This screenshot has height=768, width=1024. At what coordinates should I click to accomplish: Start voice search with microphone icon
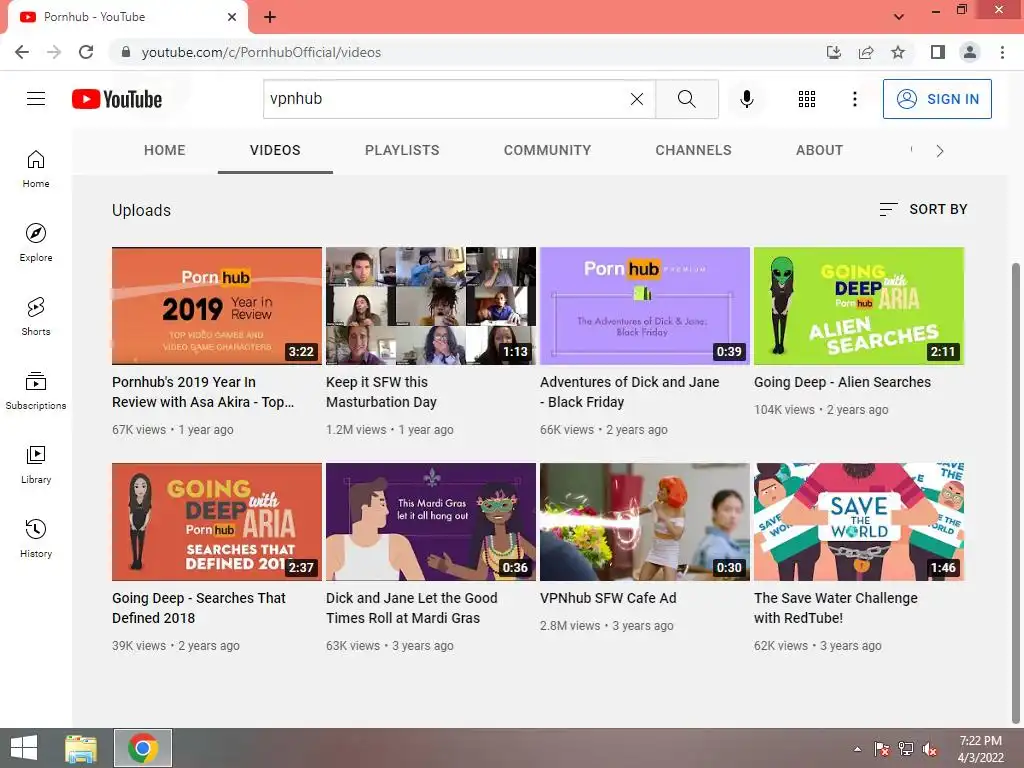pyautogui.click(x=746, y=99)
